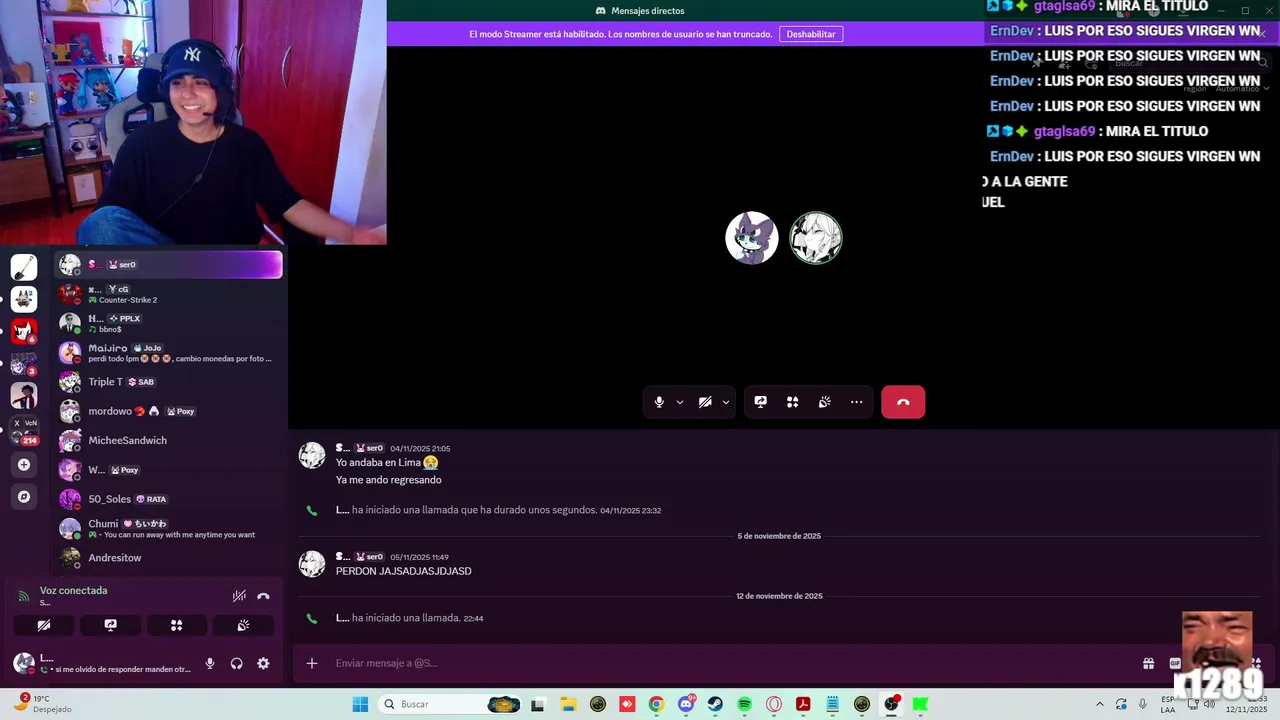1280x720 pixels.
Task: Open Discord from taskbar
Action: (x=686, y=704)
